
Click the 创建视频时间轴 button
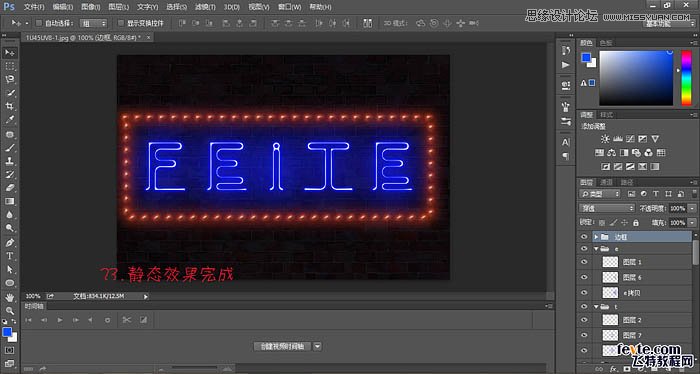click(282, 346)
